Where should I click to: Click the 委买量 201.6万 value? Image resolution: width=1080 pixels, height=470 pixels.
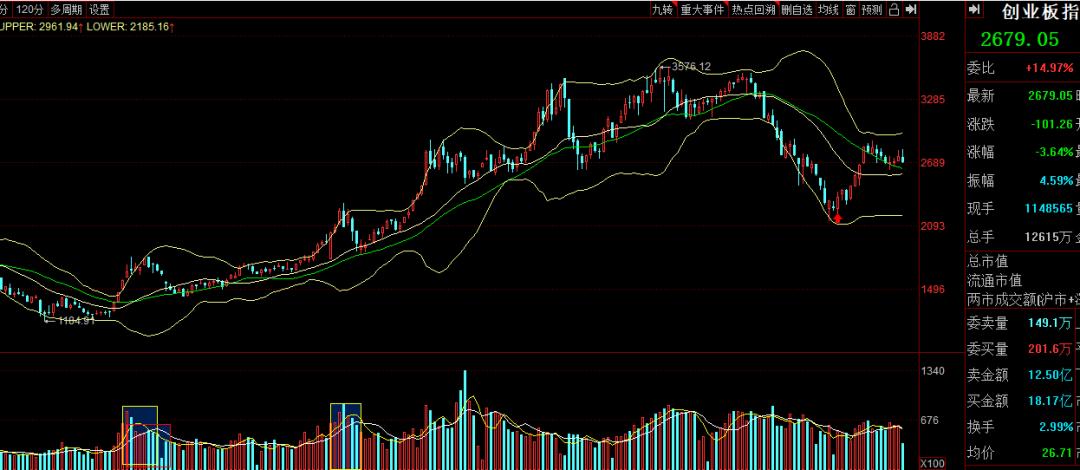pyautogui.click(x=1050, y=349)
